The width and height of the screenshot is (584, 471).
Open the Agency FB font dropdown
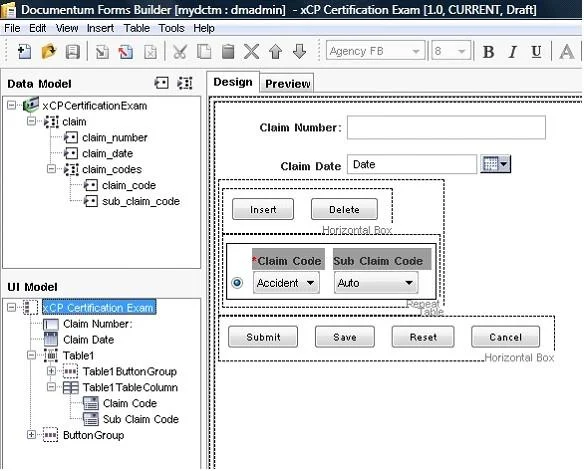[x=375, y=51]
